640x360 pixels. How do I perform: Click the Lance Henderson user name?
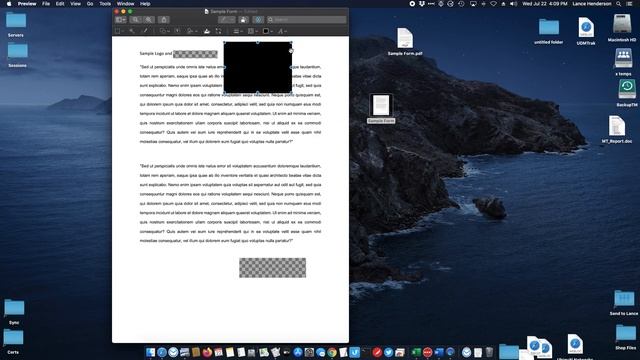tap(591, 4)
